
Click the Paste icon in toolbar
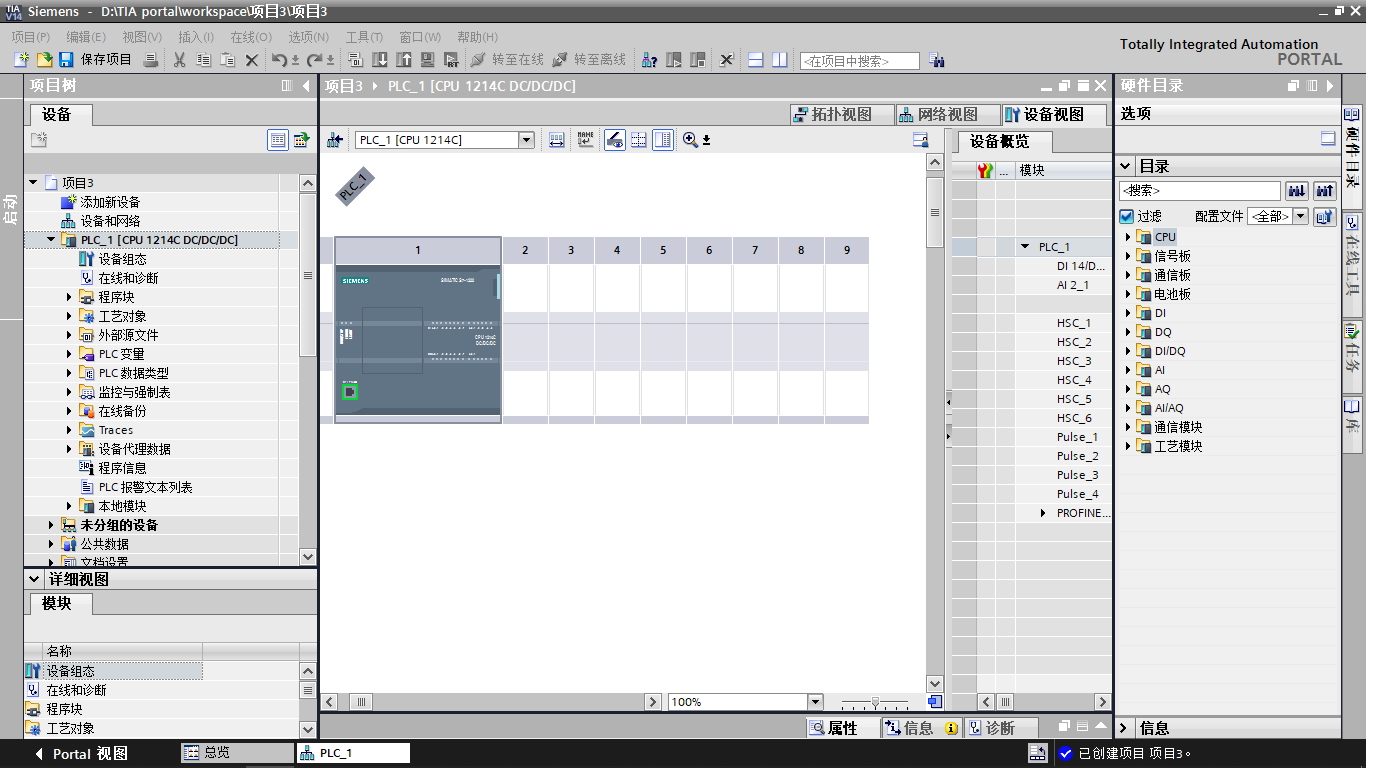pyautogui.click(x=227, y=60)
